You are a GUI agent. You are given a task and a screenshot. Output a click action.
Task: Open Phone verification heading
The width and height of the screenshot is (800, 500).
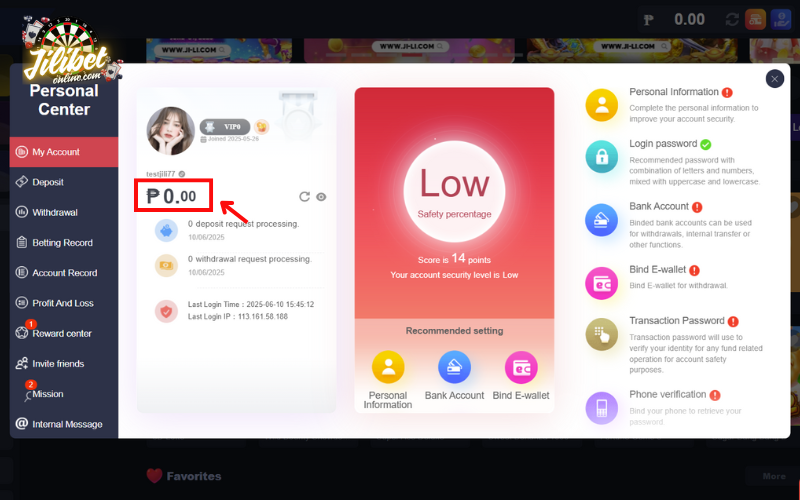[x=667, y=394]
